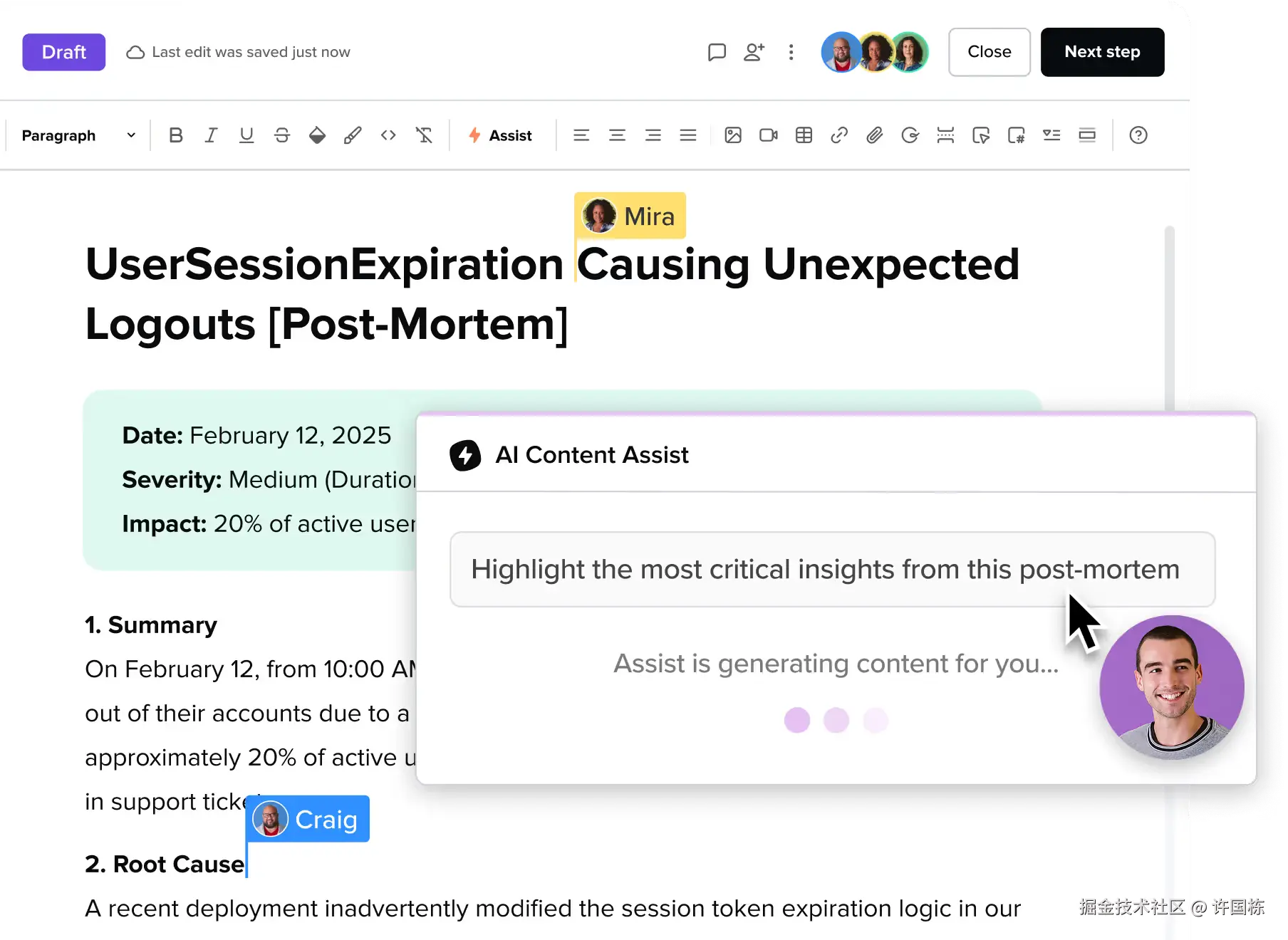This screenshot has width=1288, height=940.
Task: Click the Draft status label
Action: pos(64,52)
